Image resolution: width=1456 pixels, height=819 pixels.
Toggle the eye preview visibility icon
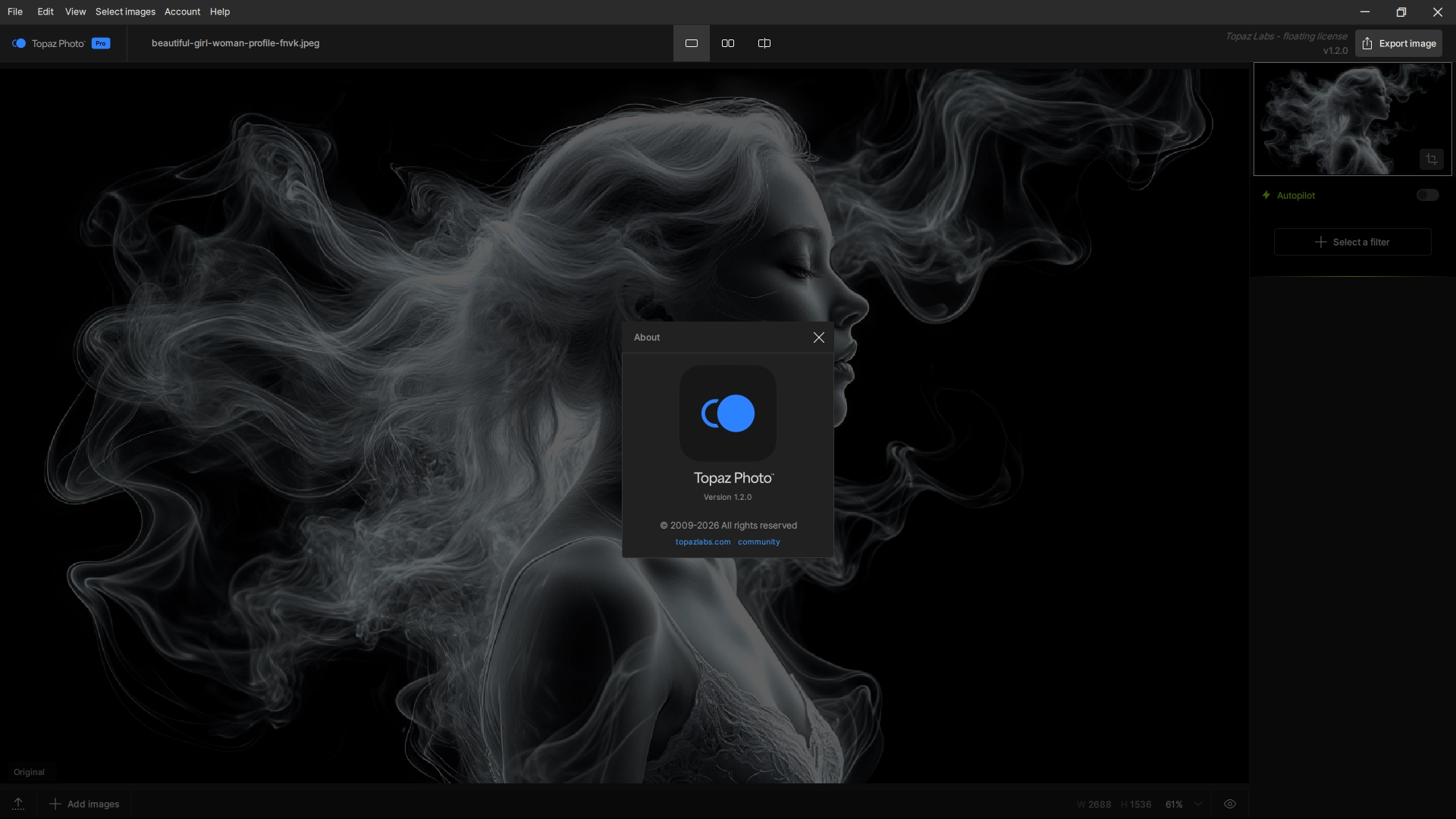coord(1229,804)
